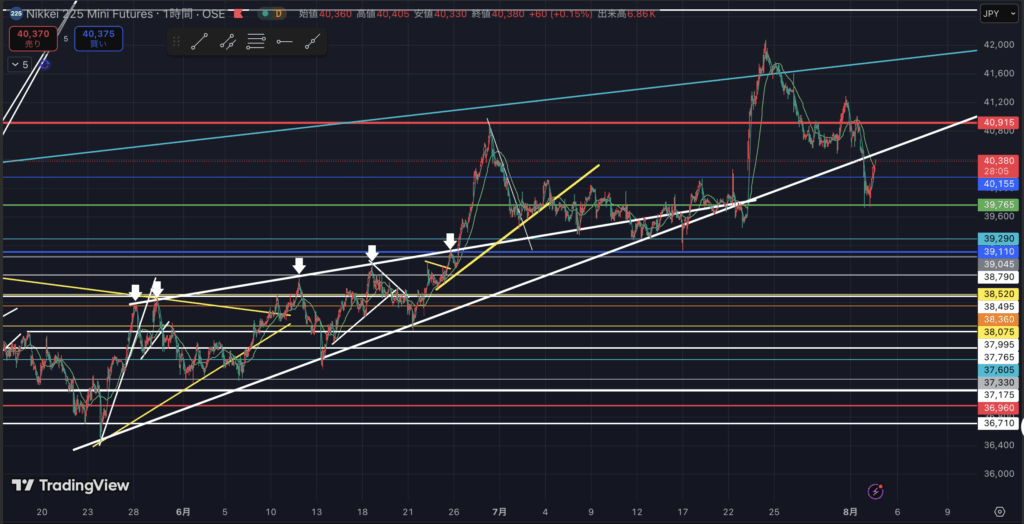Screen dimensions: 1024x524
Task: Click the 40,370 sell button
Action: (x=33, y=39)
